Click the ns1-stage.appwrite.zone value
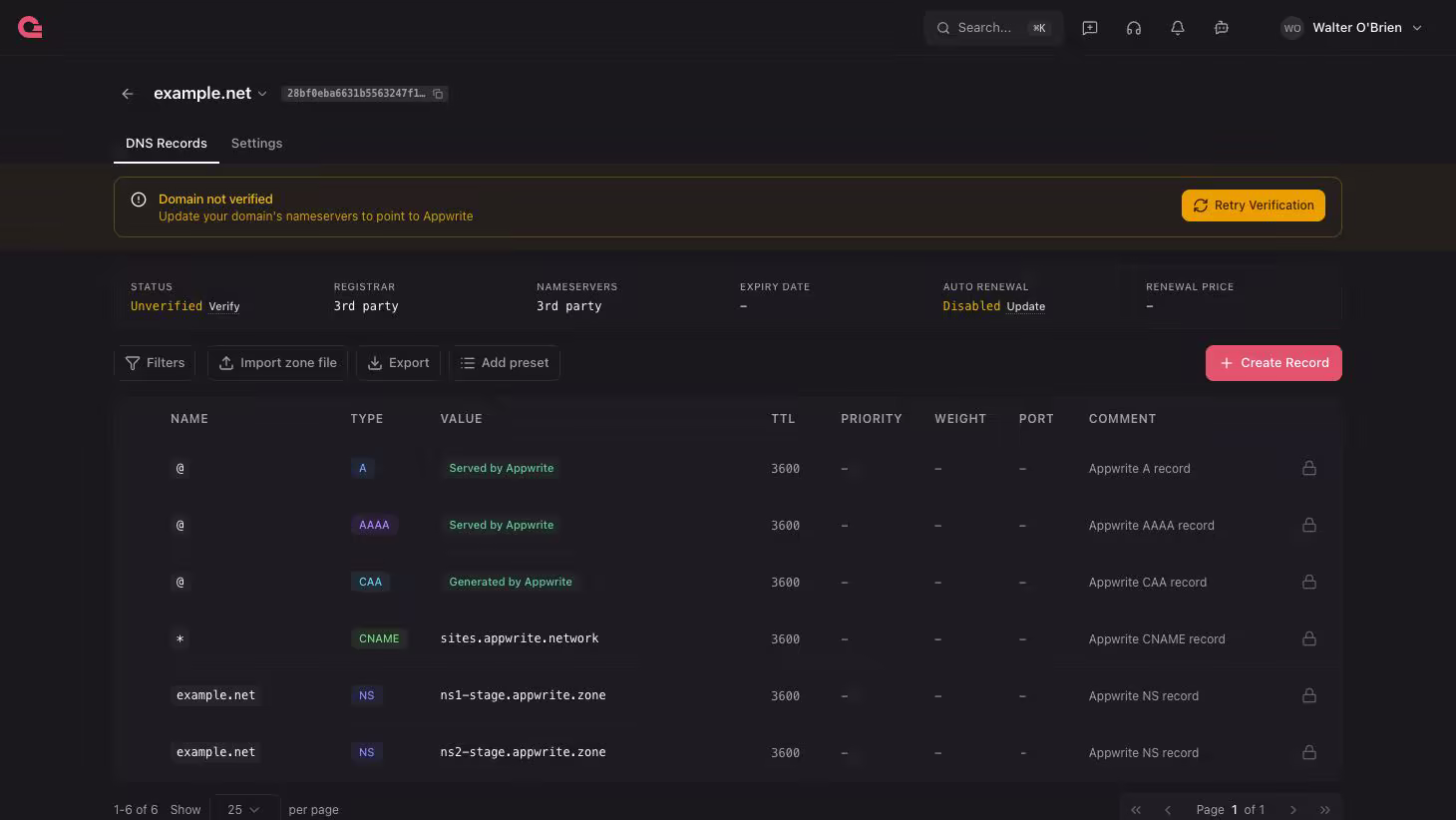The image size is (1456, 820). click(x=523, y=695)
